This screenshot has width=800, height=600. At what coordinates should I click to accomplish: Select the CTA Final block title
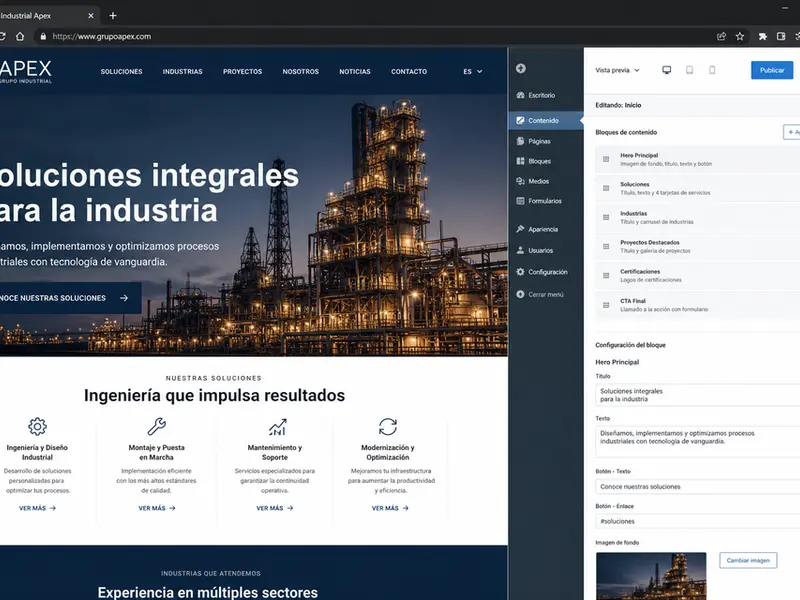tap(633, 301)
